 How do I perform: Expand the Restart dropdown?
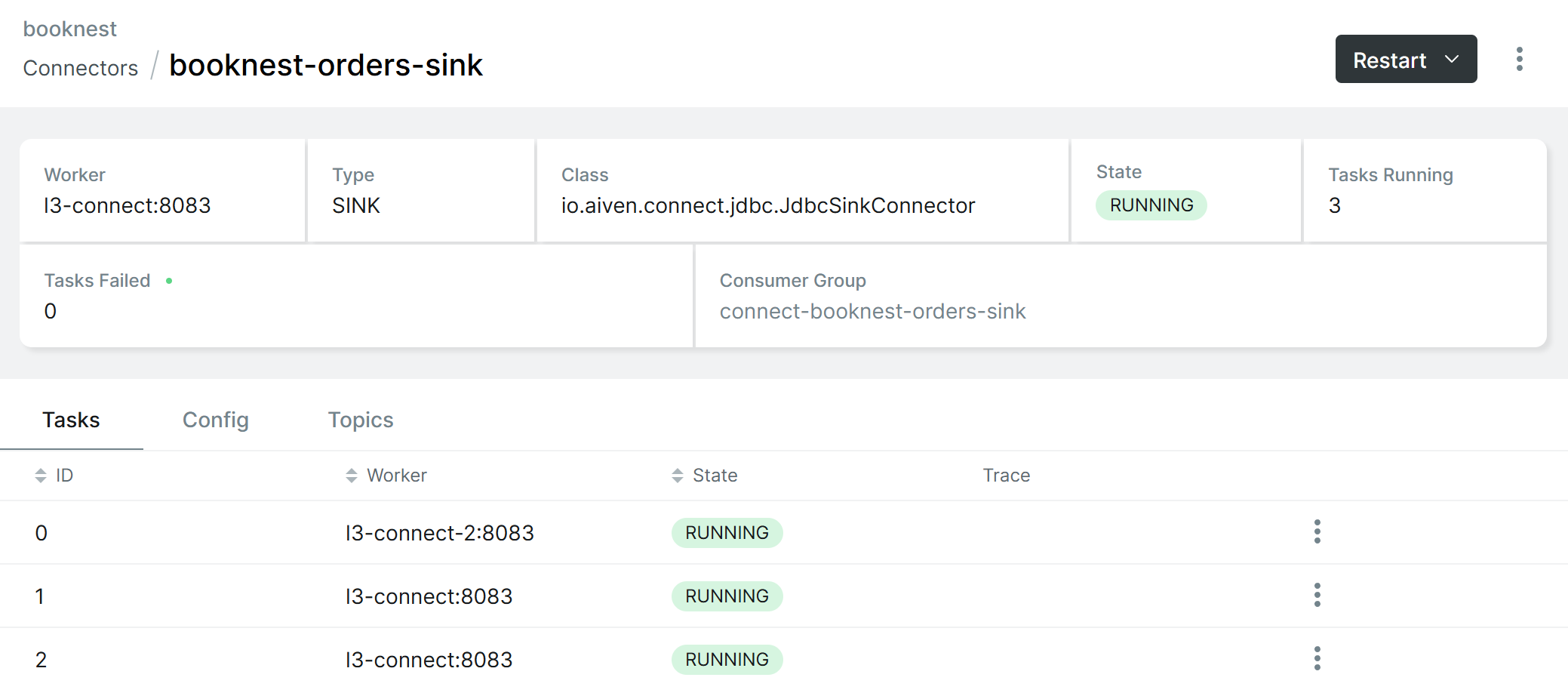[1407, 59]
